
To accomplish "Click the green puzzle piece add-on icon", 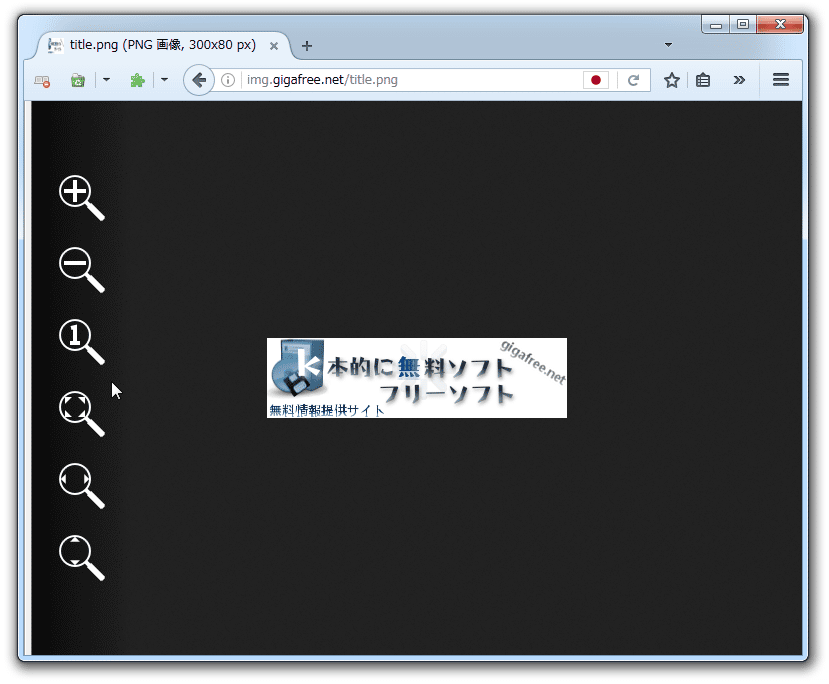I will point(137,80).
